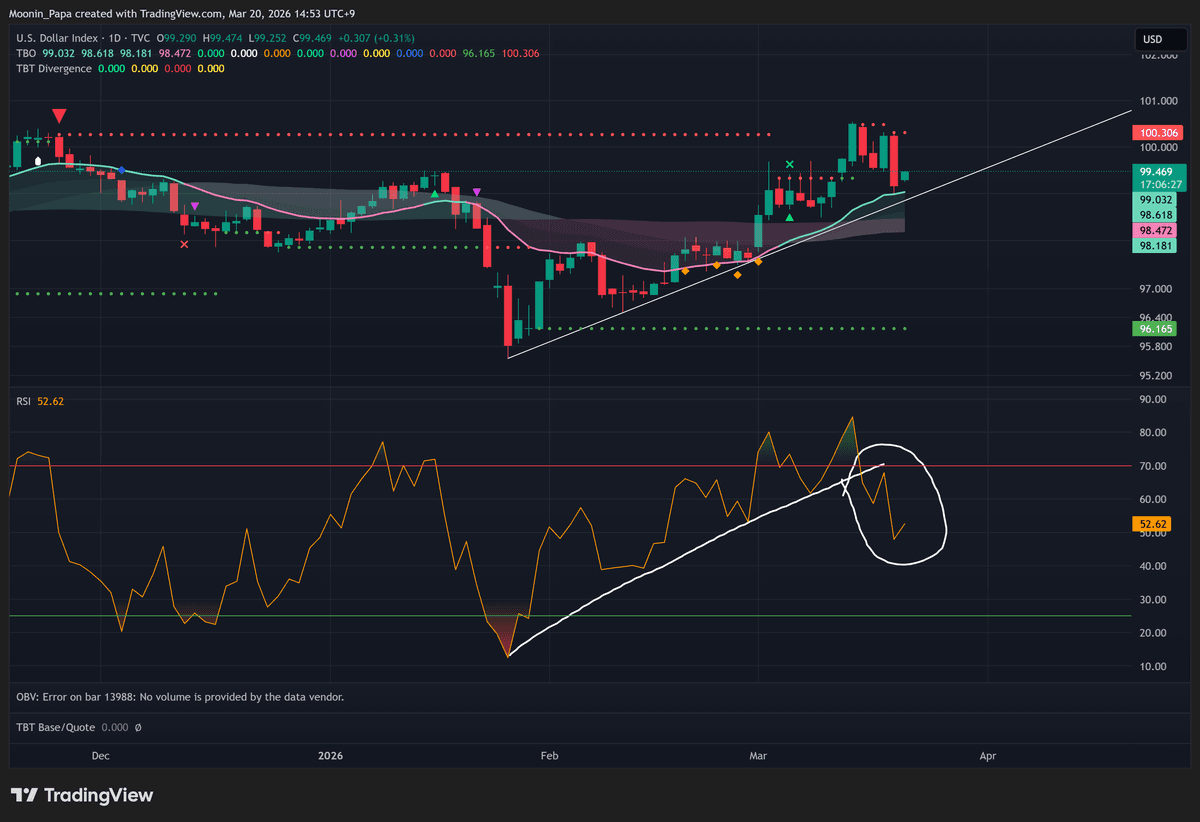Click the TBT Divergence indicator legend
The height and width of the screenshot is (822, 1200).
point(53,68)
